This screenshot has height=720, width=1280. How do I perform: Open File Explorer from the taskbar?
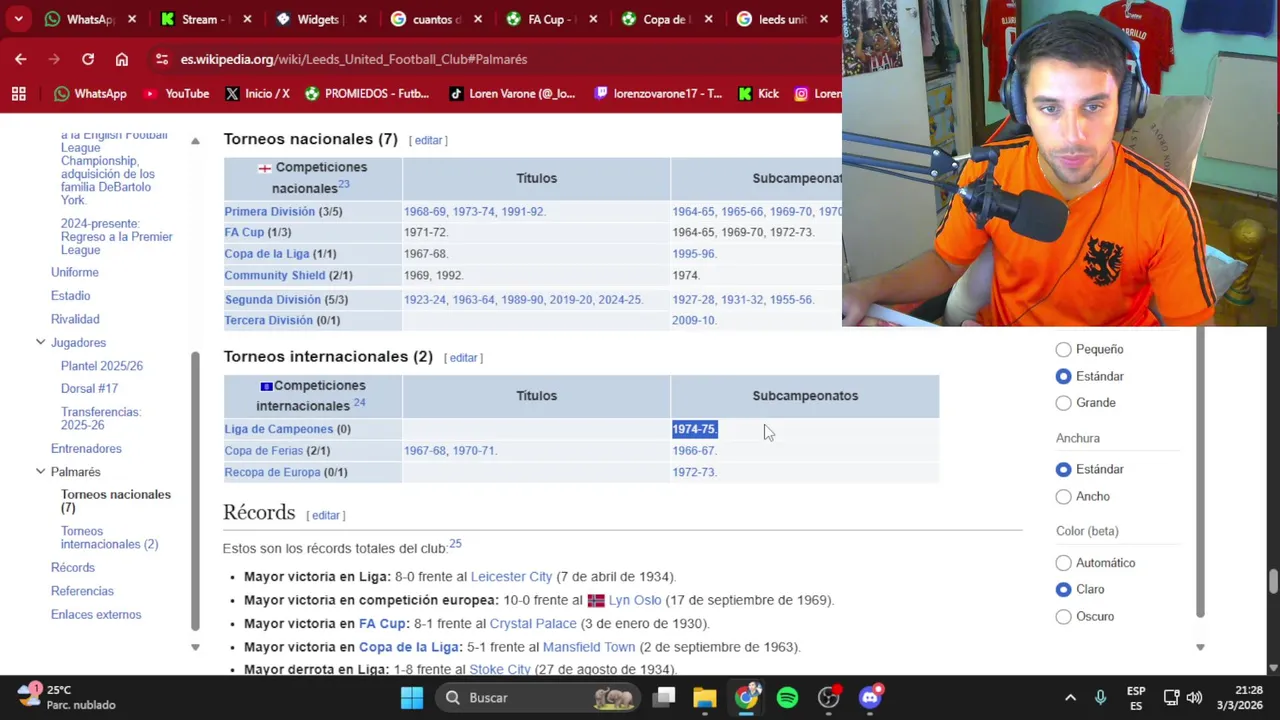705,698
